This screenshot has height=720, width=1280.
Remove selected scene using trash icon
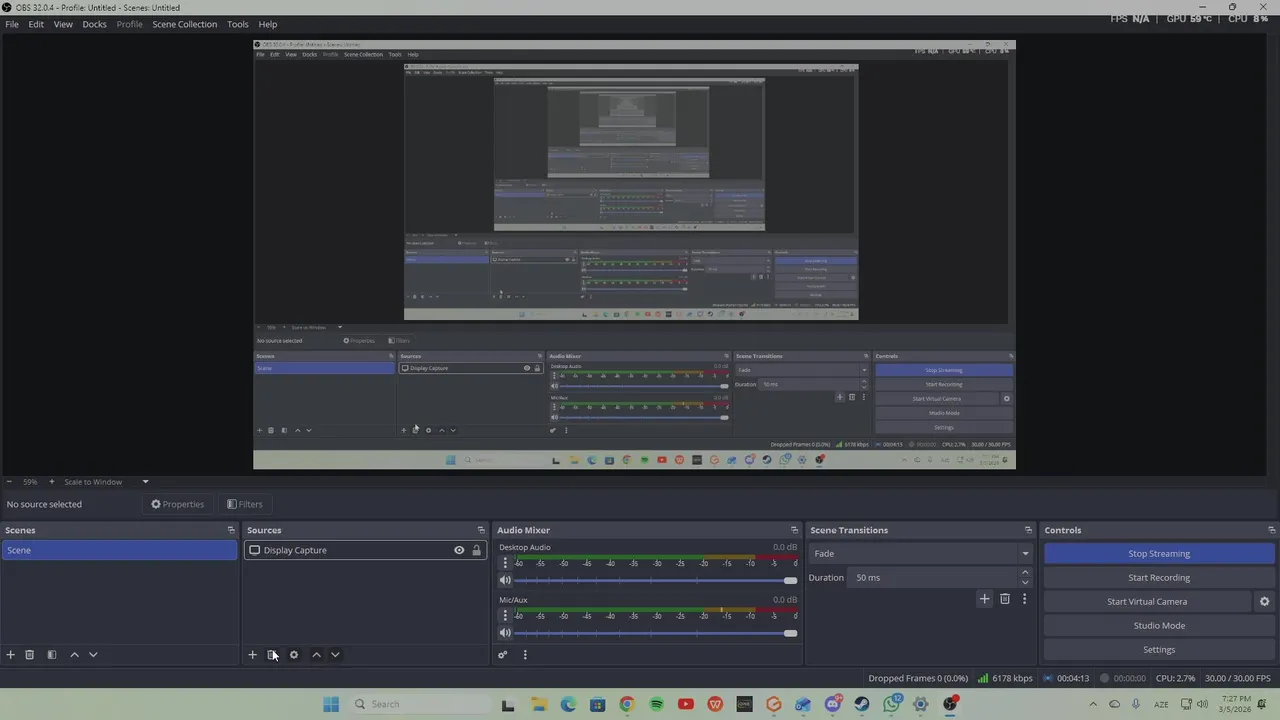(x=30, y=655)
